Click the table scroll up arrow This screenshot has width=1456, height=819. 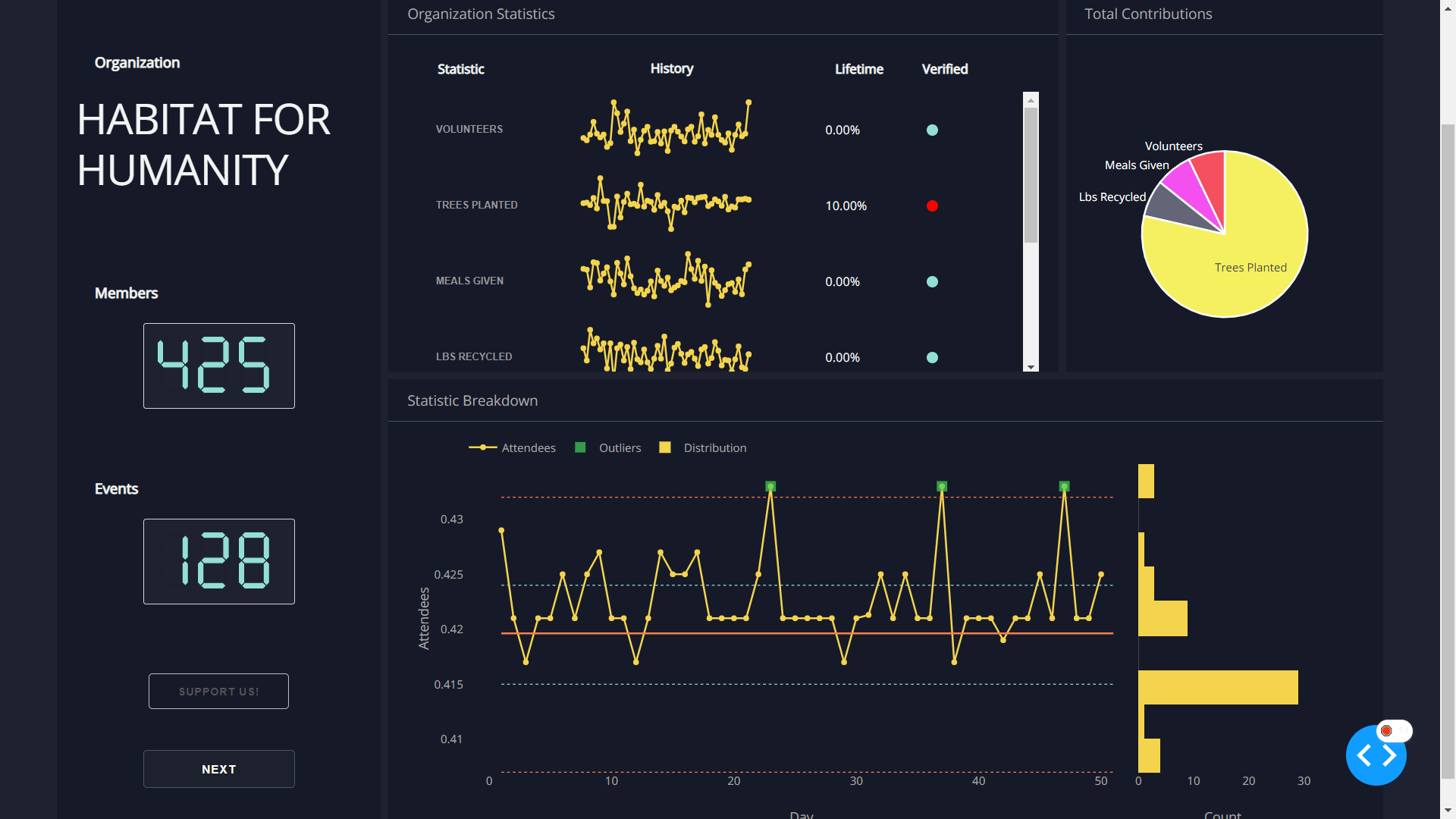point(1031,100)
